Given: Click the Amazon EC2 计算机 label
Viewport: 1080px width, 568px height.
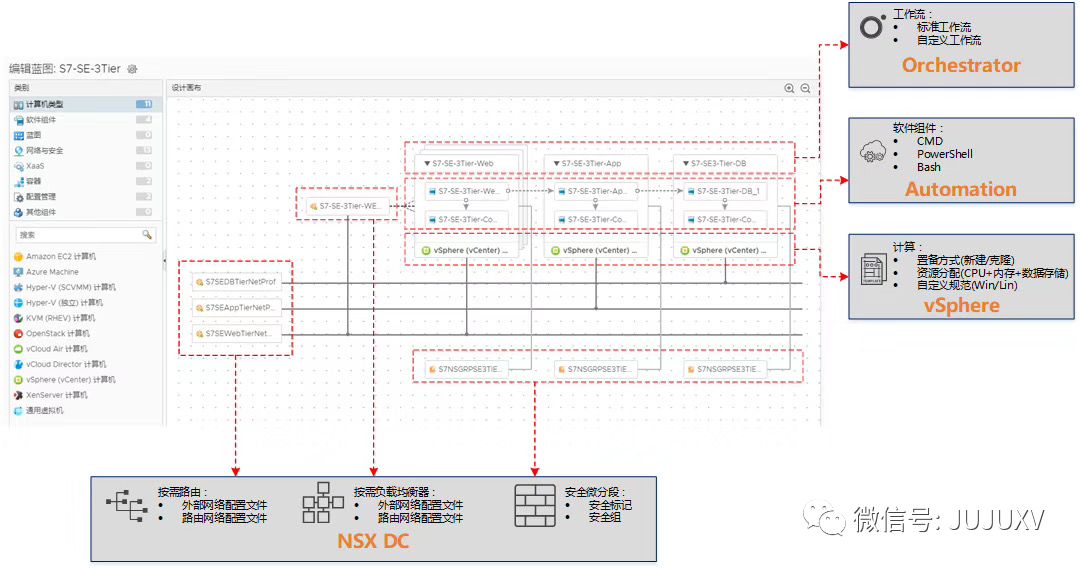Looking at the screenshot, I should [61, 257].
